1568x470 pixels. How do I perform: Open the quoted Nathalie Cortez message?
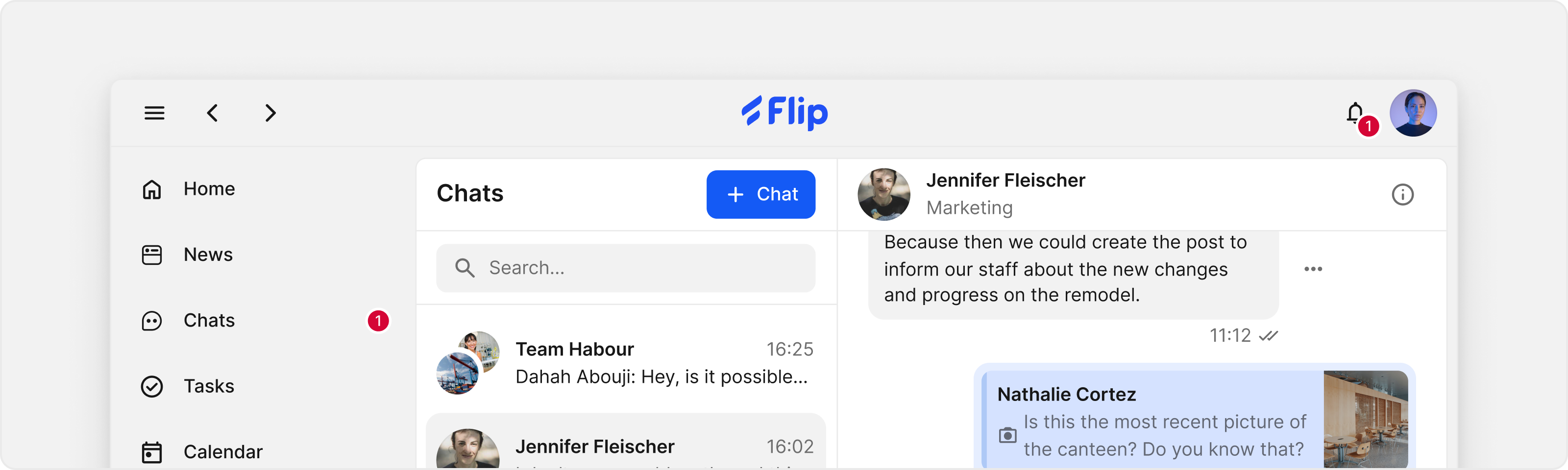pyautogui.click(x=1195, y=420)
